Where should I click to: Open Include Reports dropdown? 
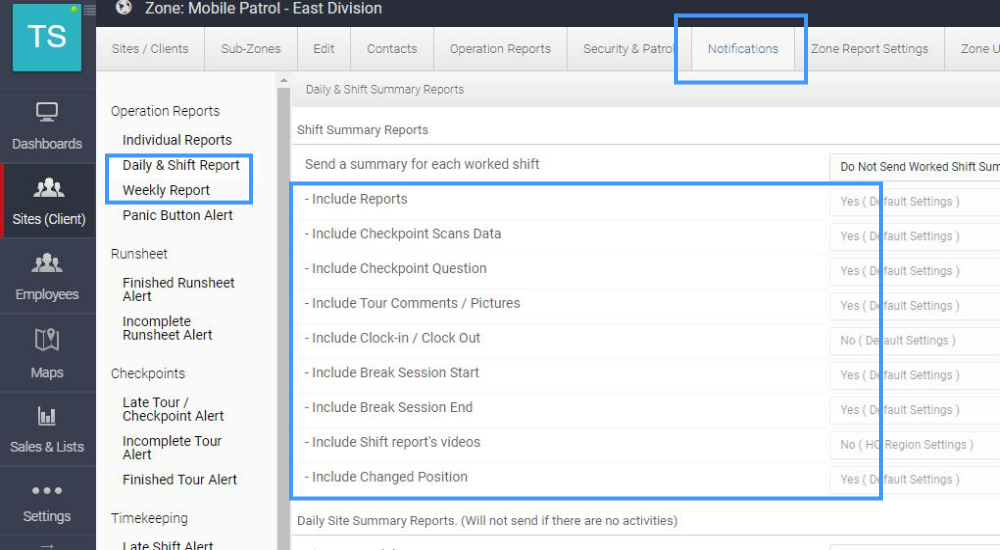[x=915, y=201]
